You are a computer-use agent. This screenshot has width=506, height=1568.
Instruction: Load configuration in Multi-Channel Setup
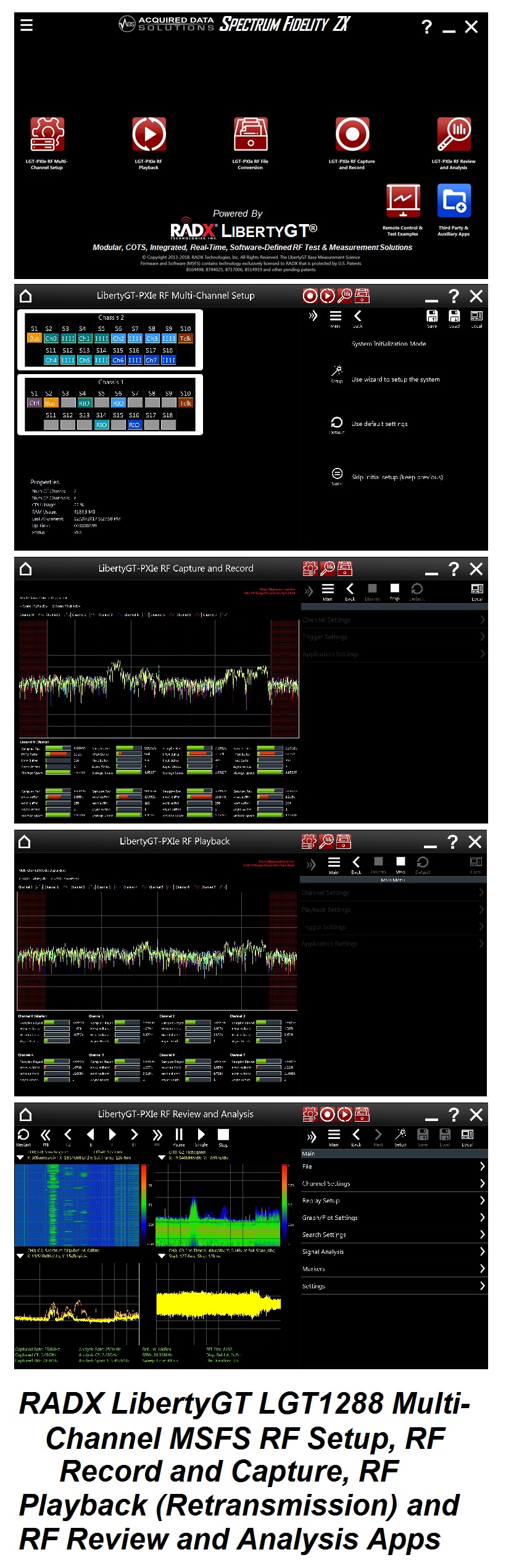pos(454,319)
